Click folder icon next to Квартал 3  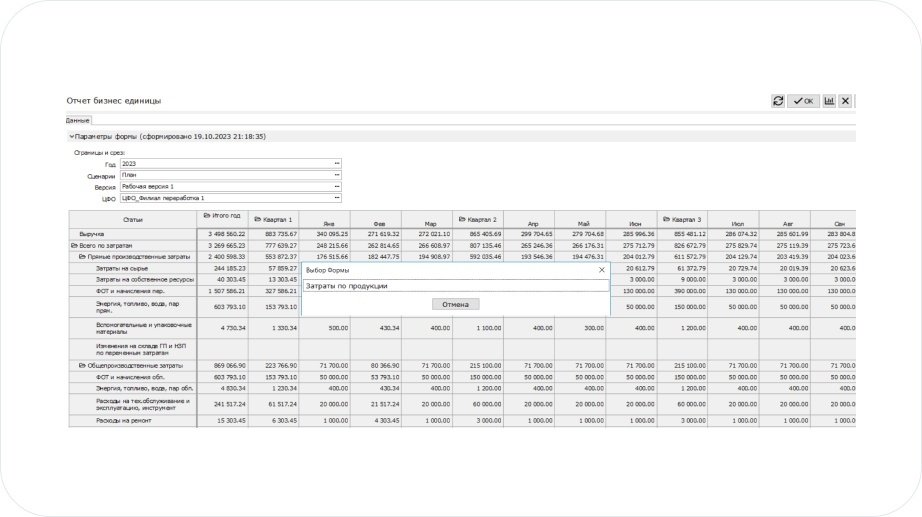tap(665, 219)
